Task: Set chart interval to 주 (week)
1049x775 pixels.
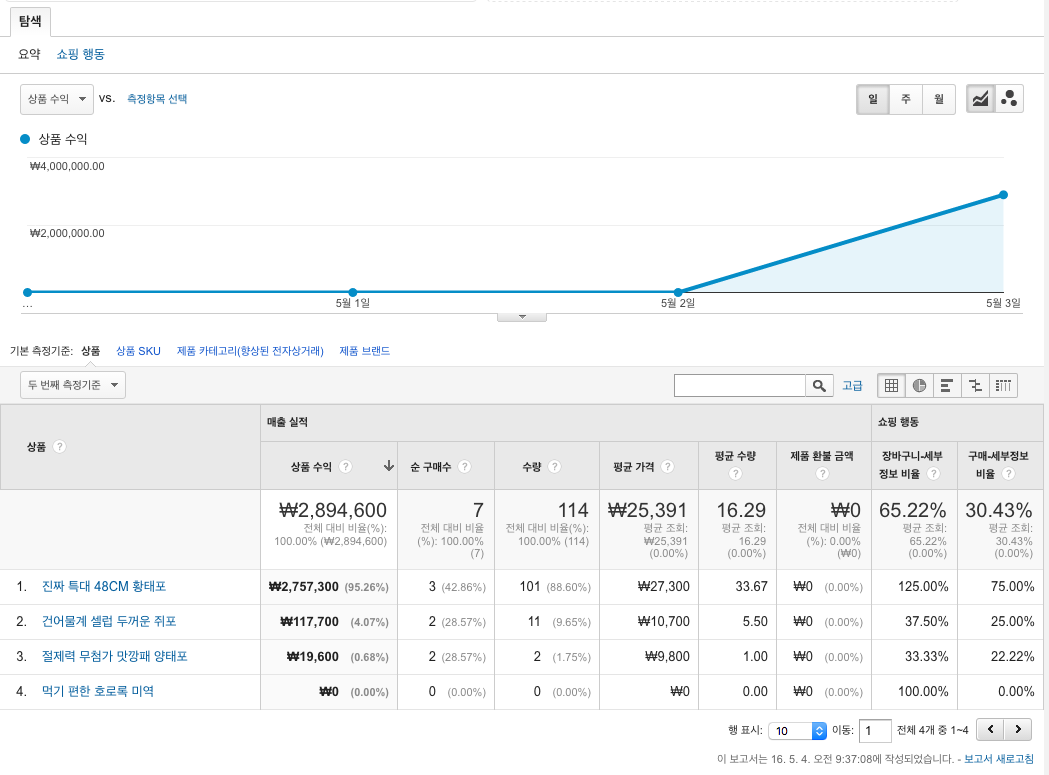Action: [x=906, y=99]
